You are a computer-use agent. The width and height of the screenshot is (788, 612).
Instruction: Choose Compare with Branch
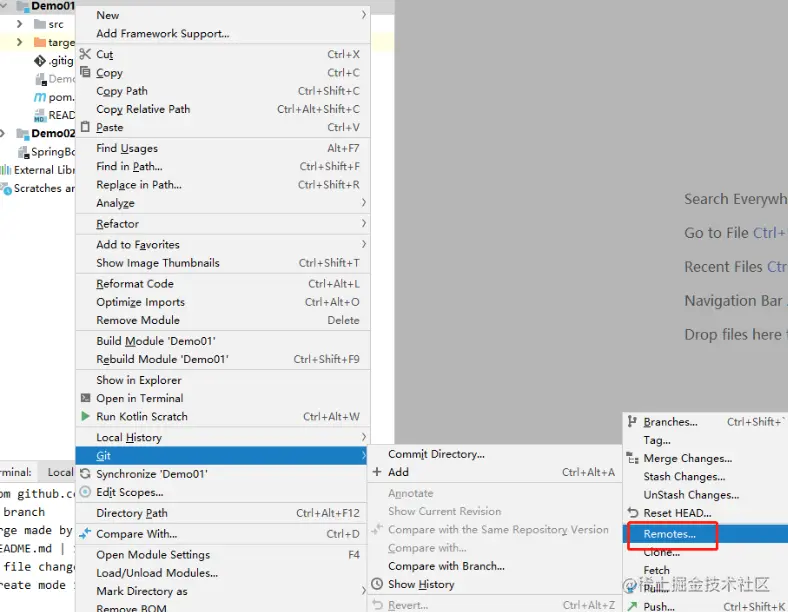coord(495,566)
